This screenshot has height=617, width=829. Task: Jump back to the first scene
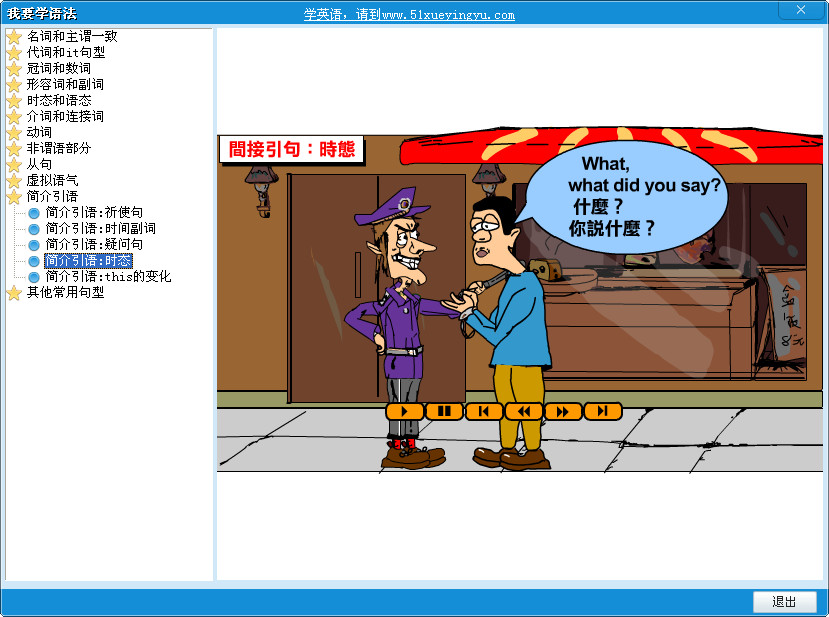point(483,410)
